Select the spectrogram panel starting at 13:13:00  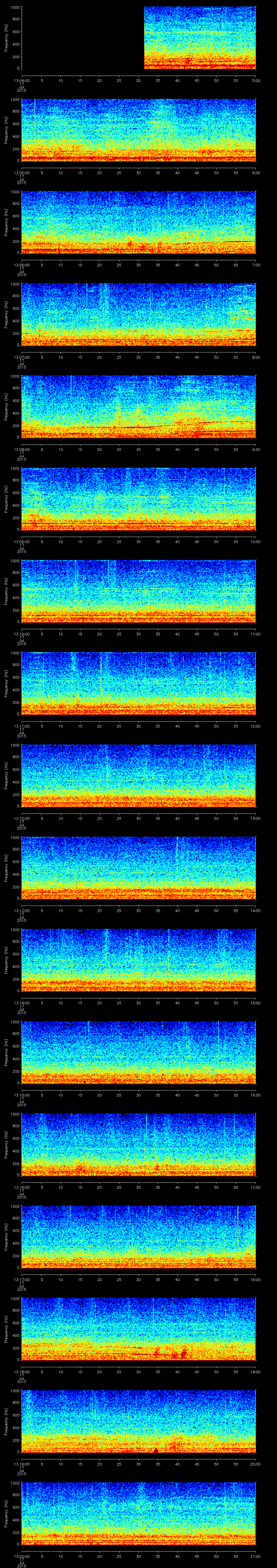coord(139,868)
